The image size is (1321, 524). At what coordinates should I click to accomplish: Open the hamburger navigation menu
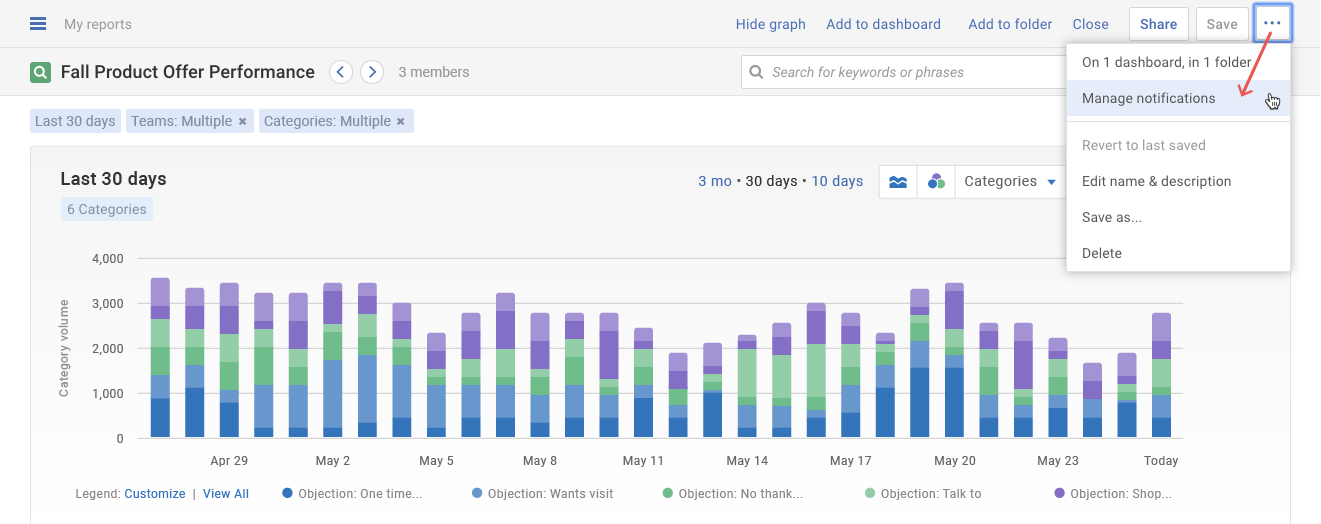click(38, 24)
